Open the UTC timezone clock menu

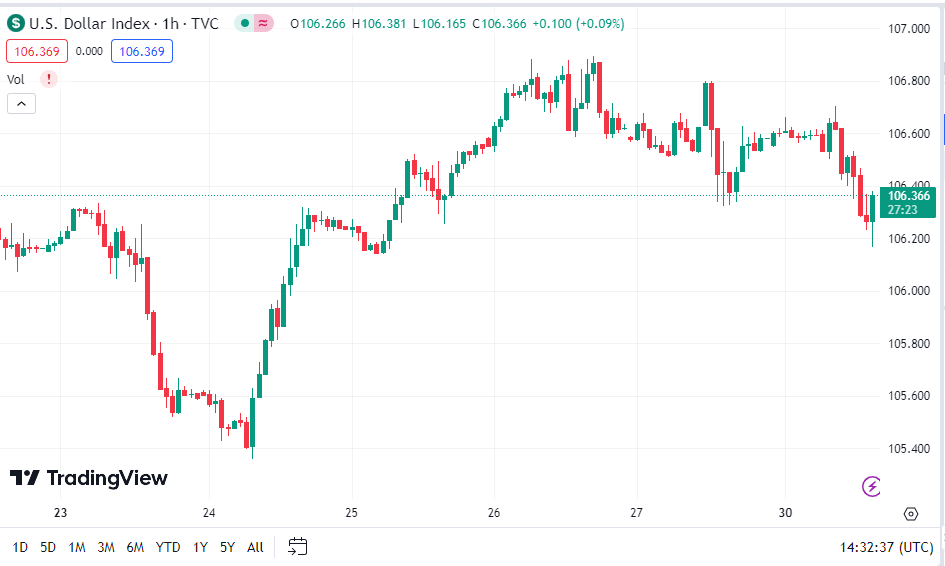[887, 547]
